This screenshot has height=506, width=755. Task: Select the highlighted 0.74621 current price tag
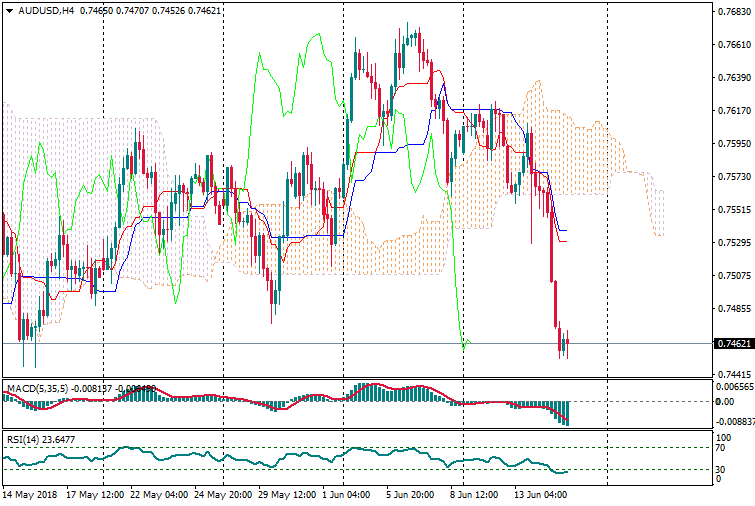734,344
